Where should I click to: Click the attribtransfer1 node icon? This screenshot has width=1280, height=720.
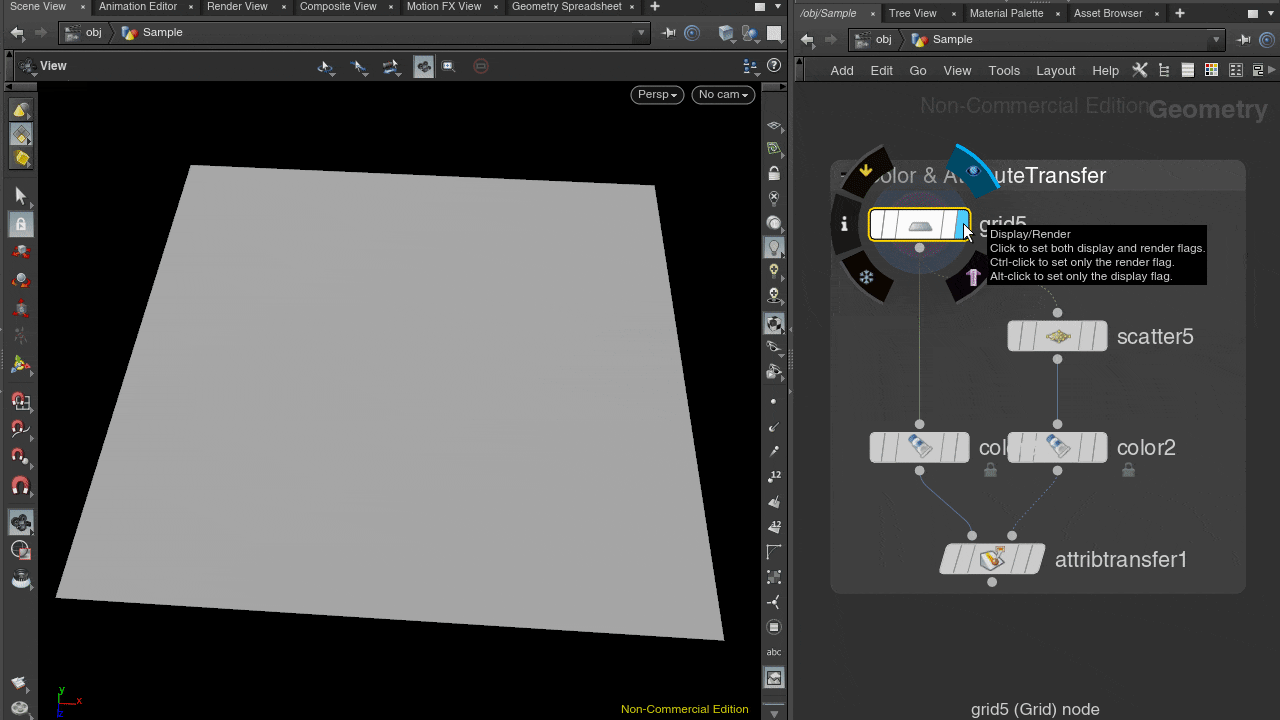(x=991, y=559)
